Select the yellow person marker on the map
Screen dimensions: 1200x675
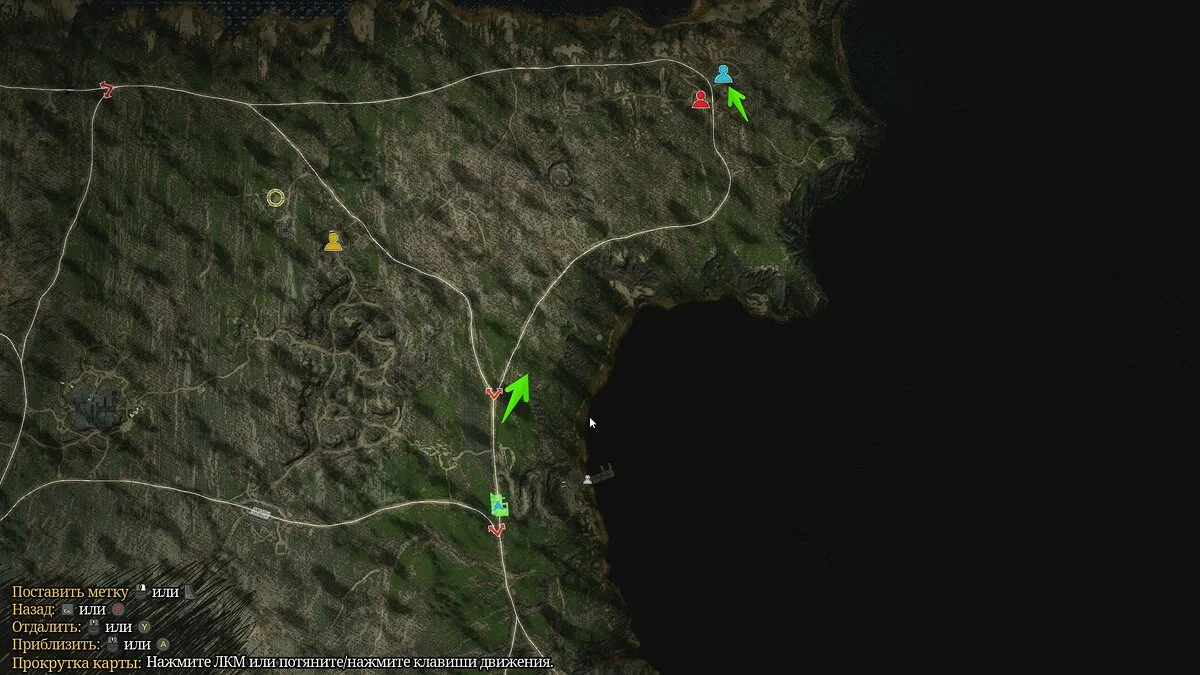tap(333, 241)
